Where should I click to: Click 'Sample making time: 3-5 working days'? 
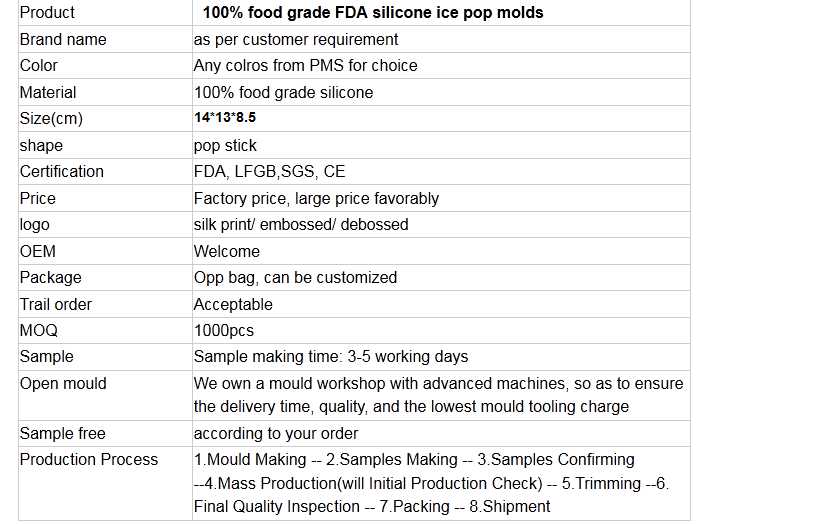[331, 356]
